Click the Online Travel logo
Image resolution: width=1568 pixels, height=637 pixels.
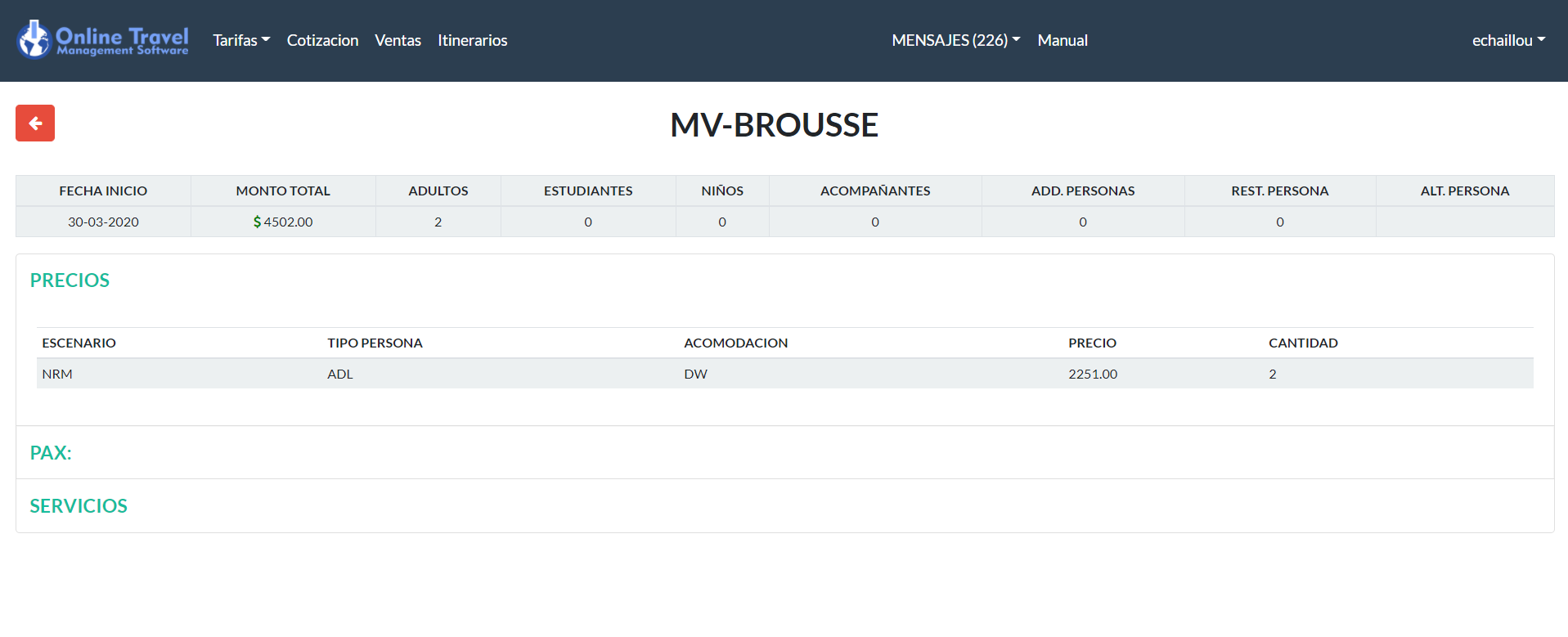click(x=103, y=40)
